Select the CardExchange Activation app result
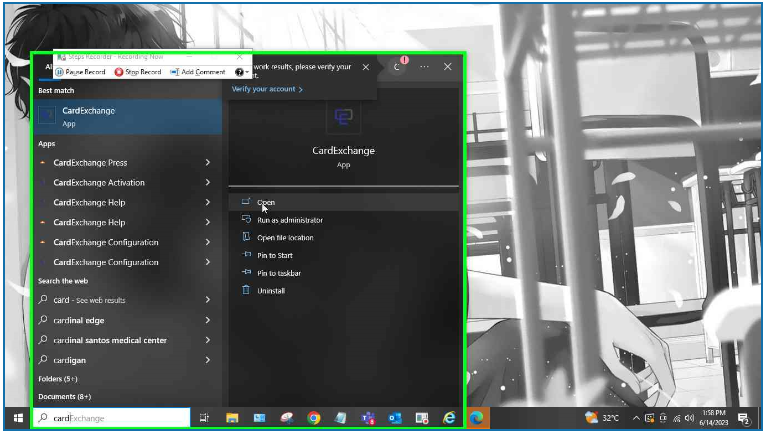Image resolution: width=766 pixels, height=436 pixels. pyautogui.click(x=99, y=183)
